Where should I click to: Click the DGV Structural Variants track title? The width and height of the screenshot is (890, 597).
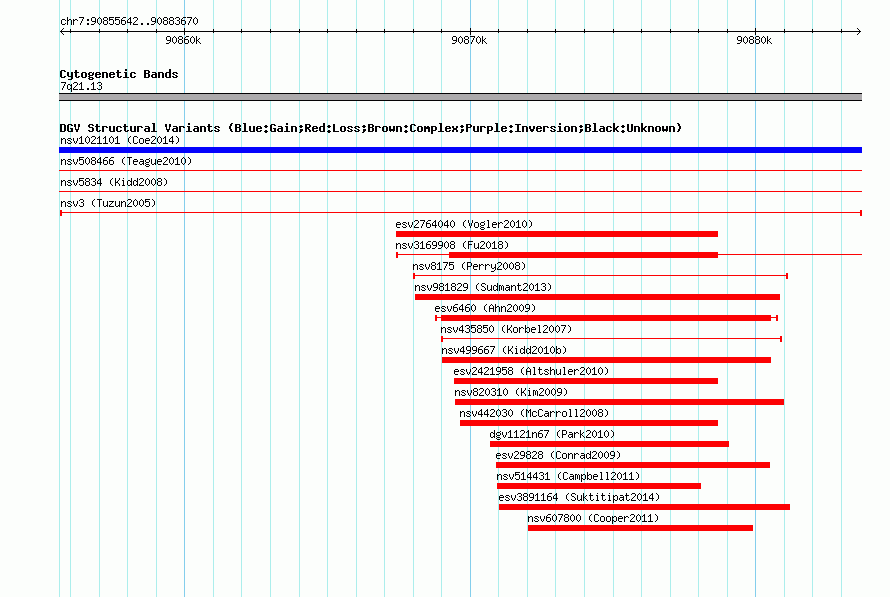click(370, 128)
